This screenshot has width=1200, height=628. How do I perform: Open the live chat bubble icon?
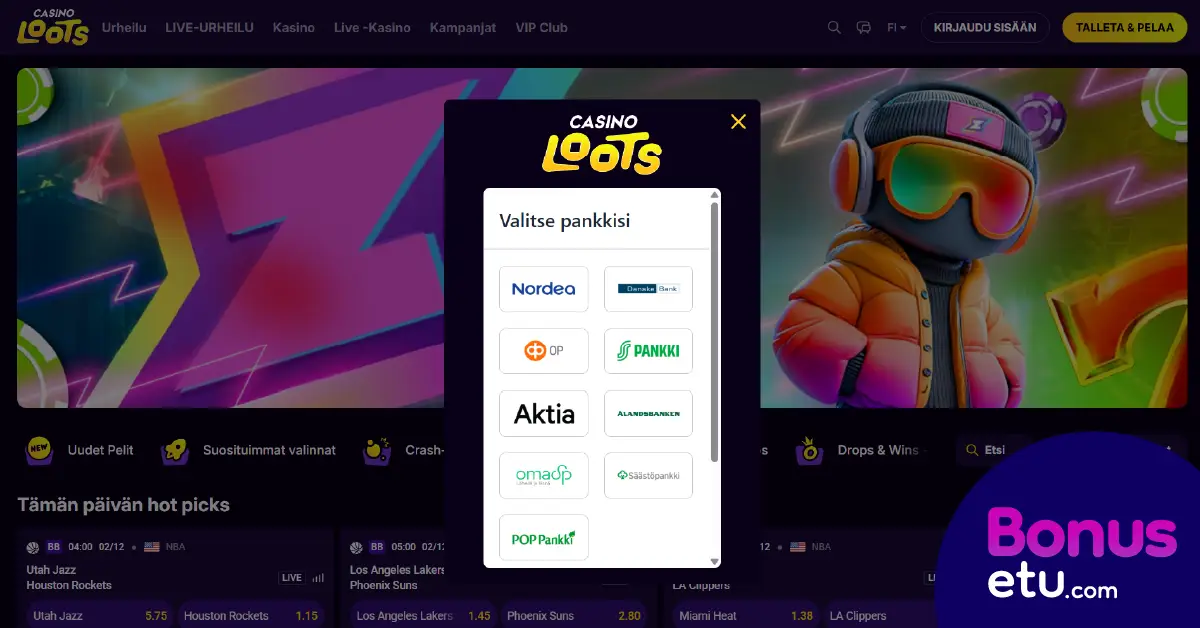click(864, 28)
